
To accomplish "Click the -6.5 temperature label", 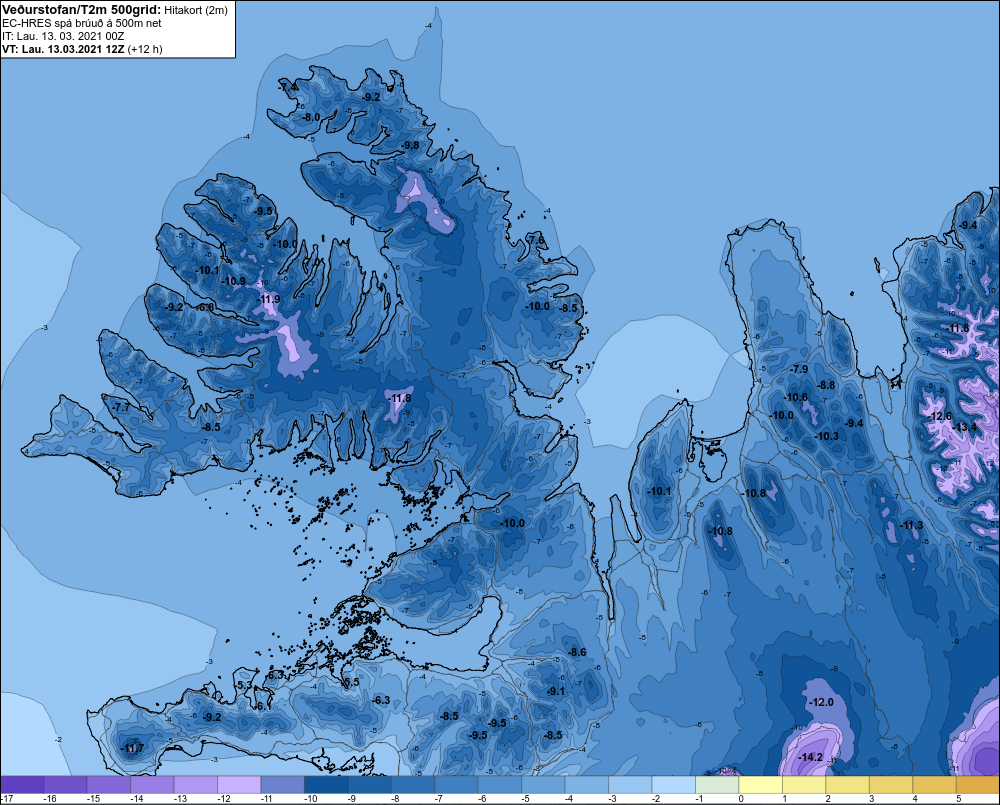I will [x=350, y=682].
